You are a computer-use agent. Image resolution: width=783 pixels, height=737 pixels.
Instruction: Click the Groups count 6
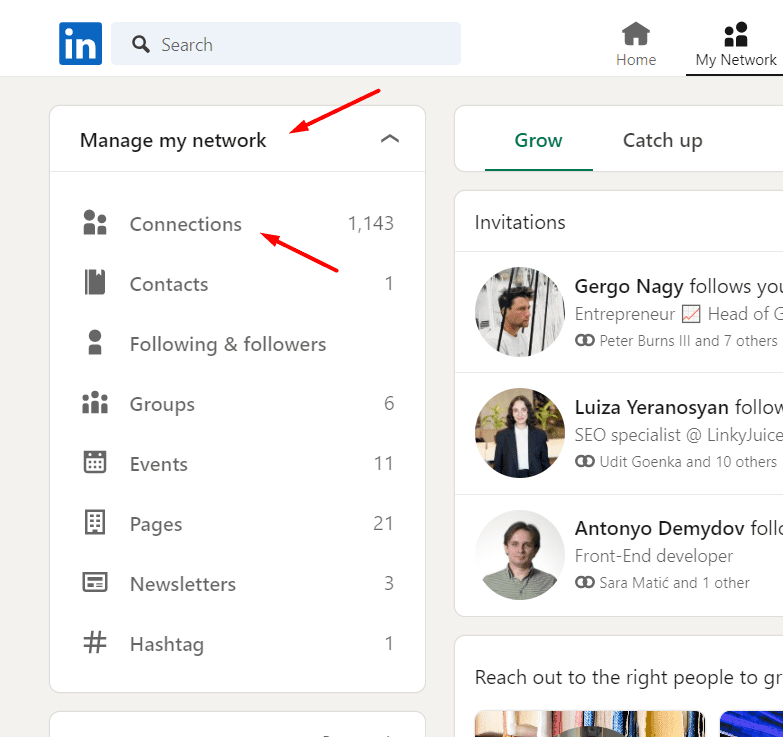tap(389, 403)
